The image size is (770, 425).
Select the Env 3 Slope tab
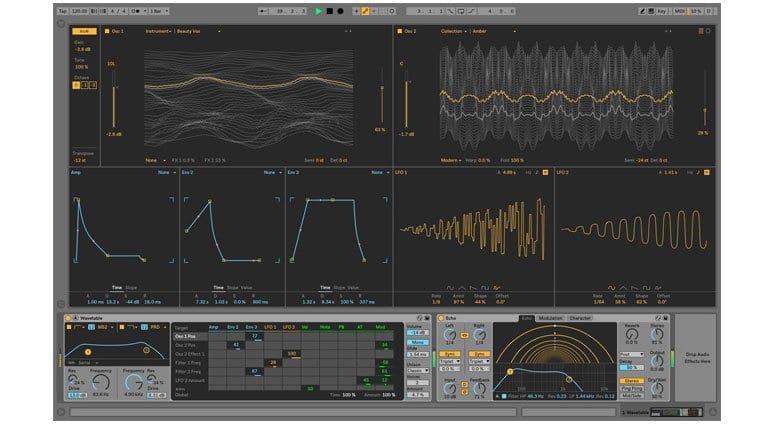(339, 287)
